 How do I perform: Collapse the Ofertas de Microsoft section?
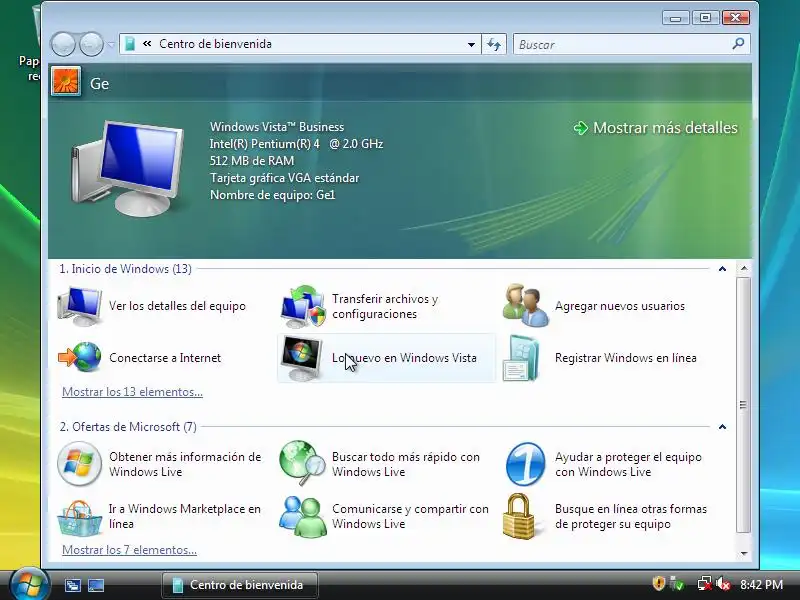point(722,427)
